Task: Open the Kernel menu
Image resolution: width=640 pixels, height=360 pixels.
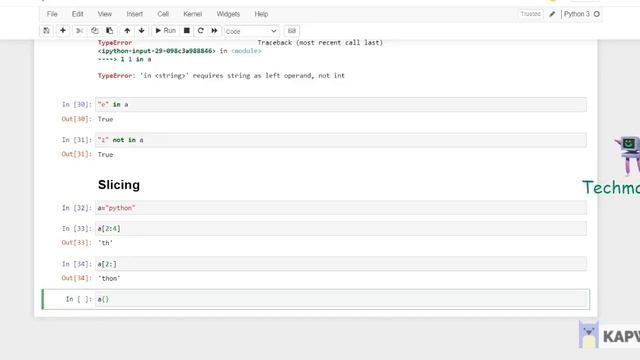Action: tap(193, 14)
